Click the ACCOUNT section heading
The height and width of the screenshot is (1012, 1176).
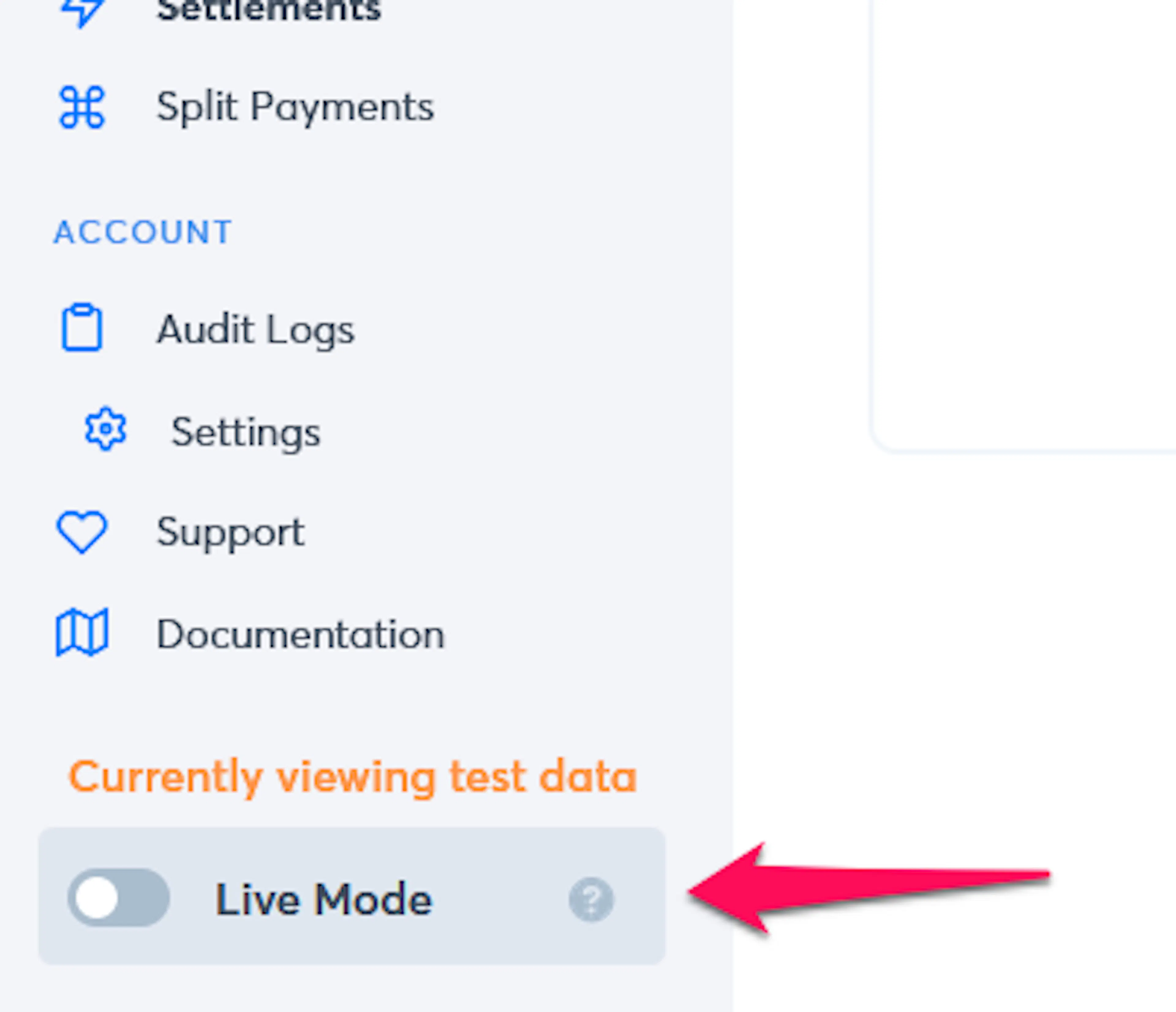pos(143,232)
